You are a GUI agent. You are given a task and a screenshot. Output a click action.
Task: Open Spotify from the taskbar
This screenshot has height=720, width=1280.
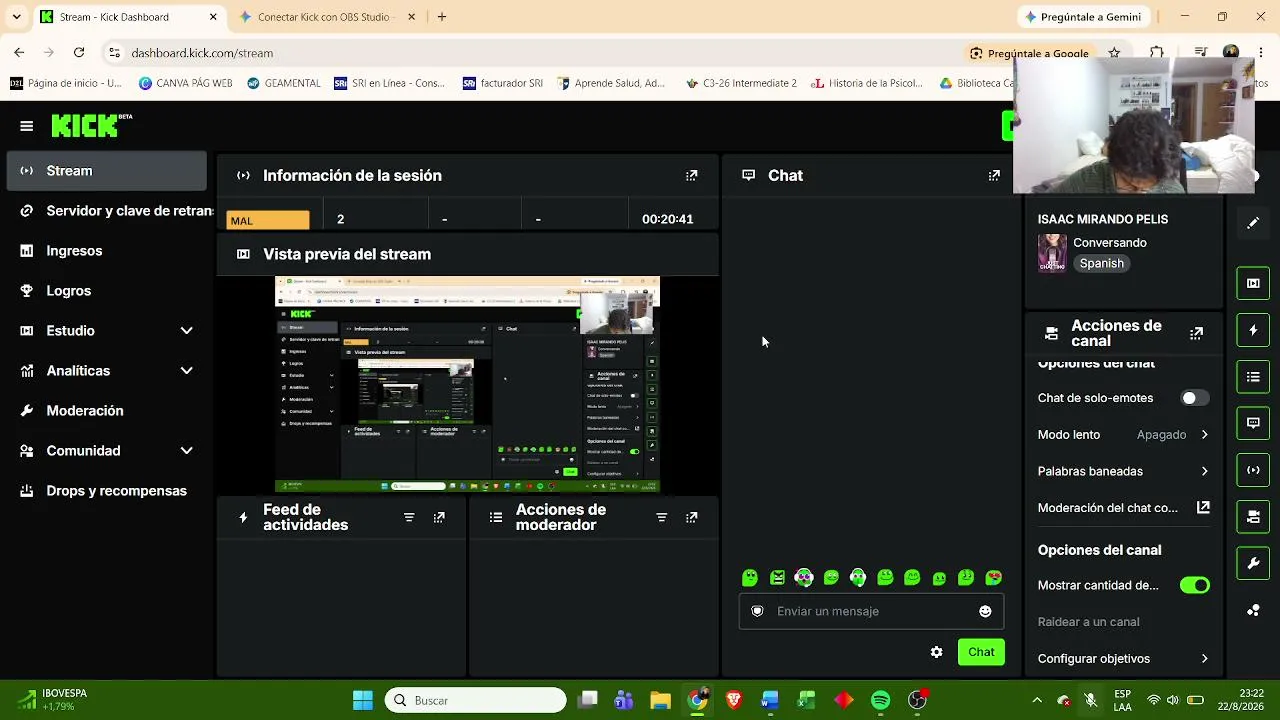pyautogui.click(x=880, y=700)
